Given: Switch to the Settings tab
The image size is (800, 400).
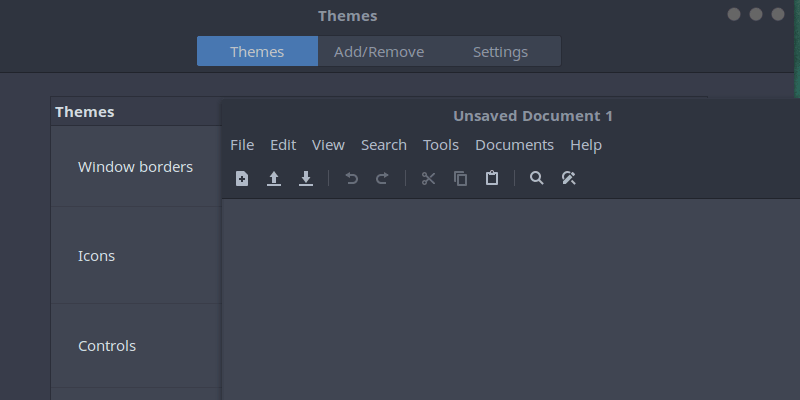Looking at the screenshot, I should point(500,52).
